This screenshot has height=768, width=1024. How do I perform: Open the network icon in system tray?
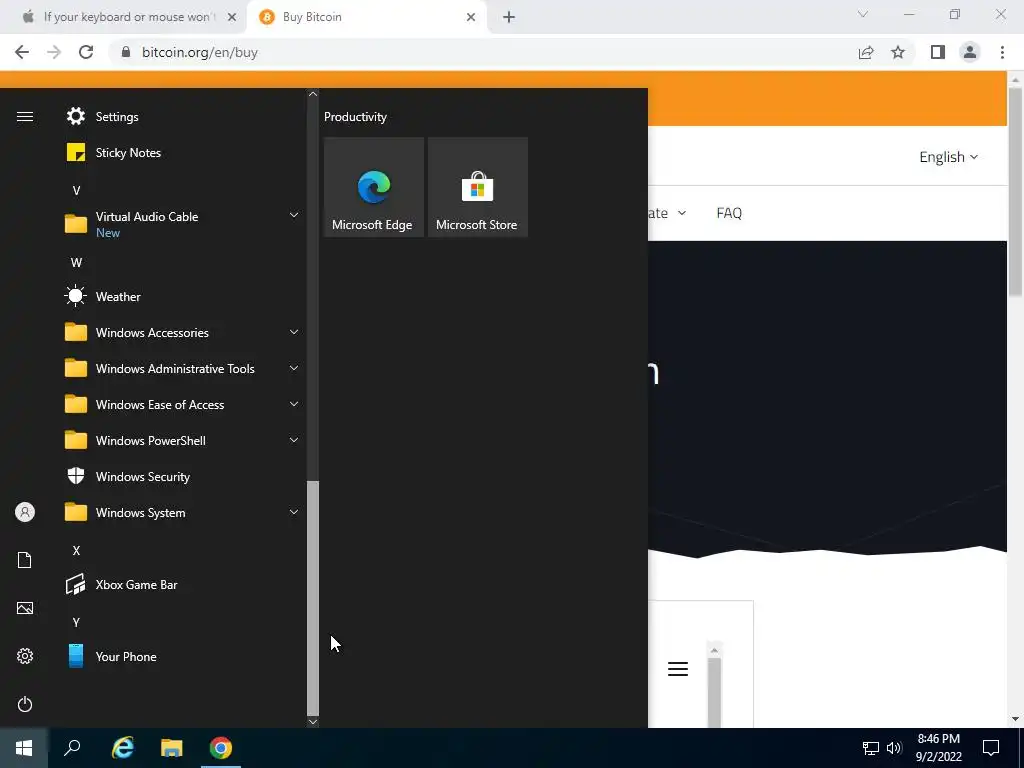pos(871,748)
